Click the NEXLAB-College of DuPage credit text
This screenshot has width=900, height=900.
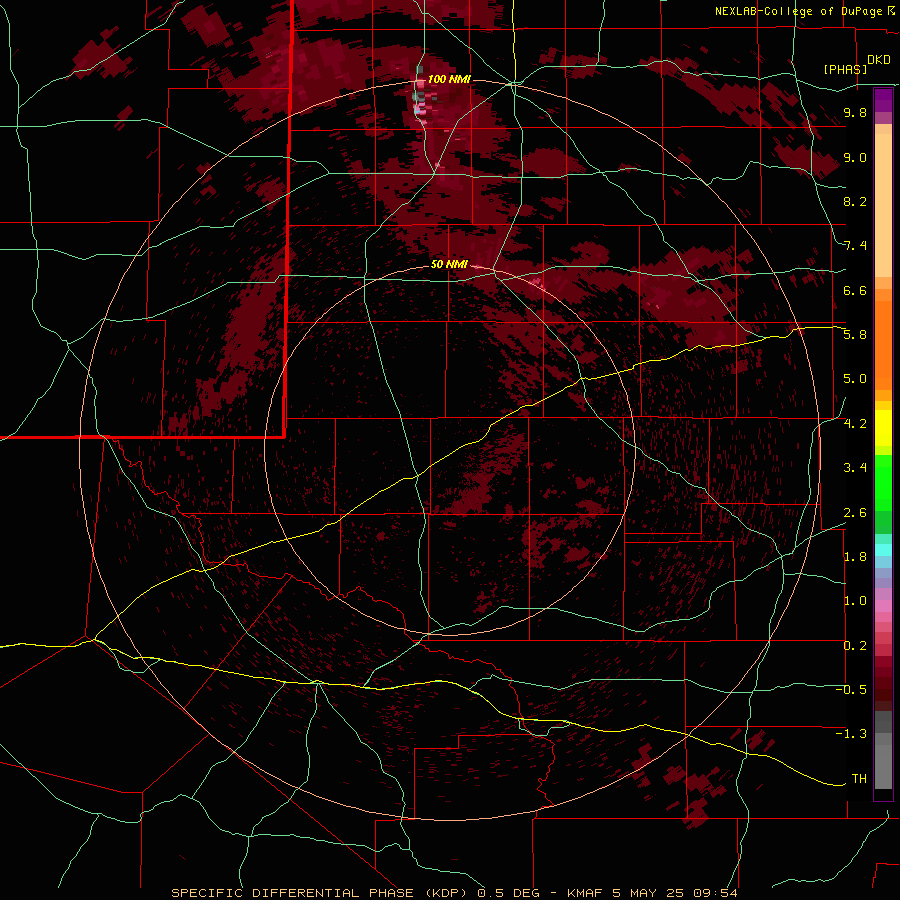click(x=798, y=11)
